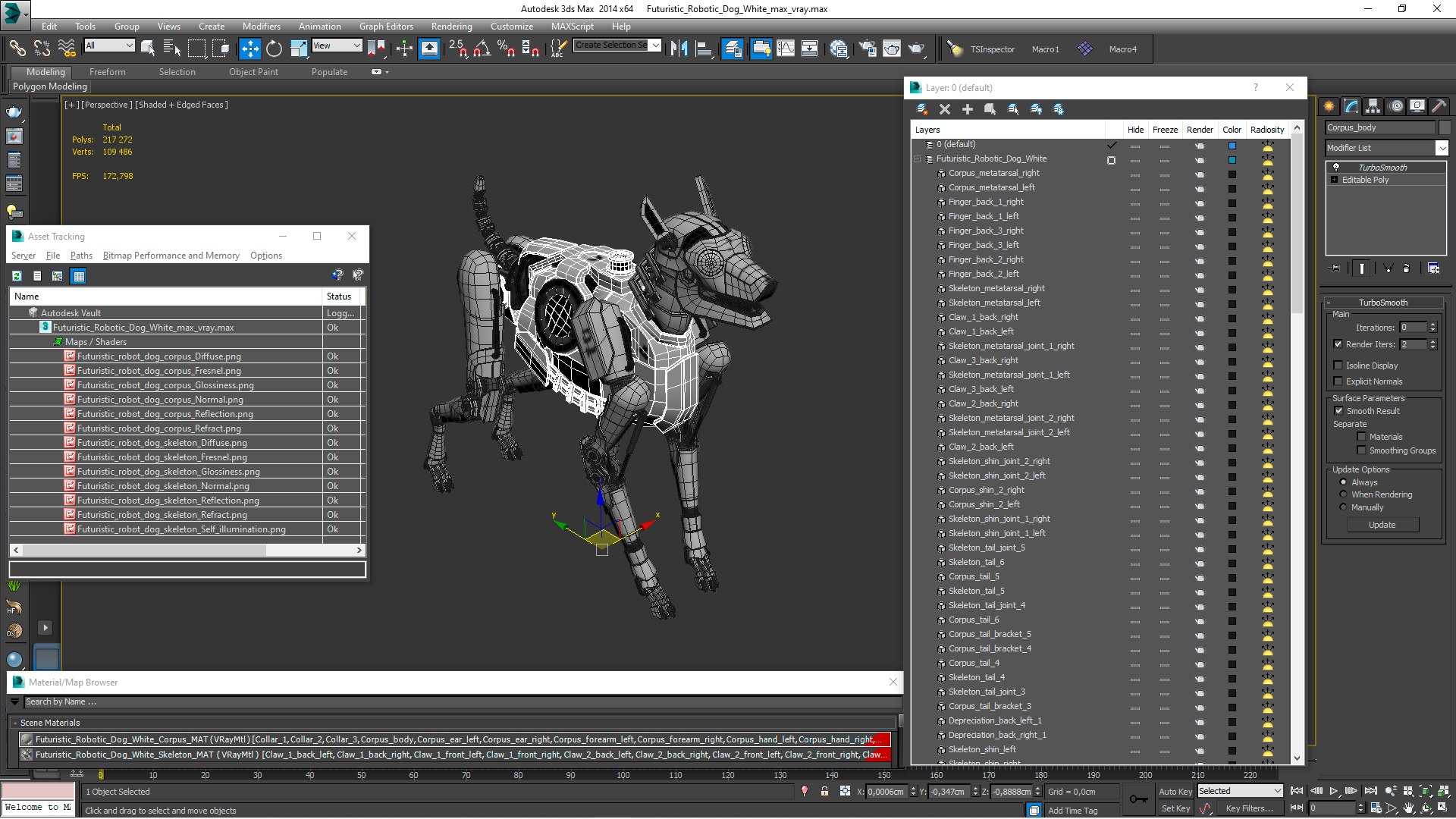Screen dimensions: 1456x819
Task: Collapse the Scene Materials group
Action: point(14,723)
